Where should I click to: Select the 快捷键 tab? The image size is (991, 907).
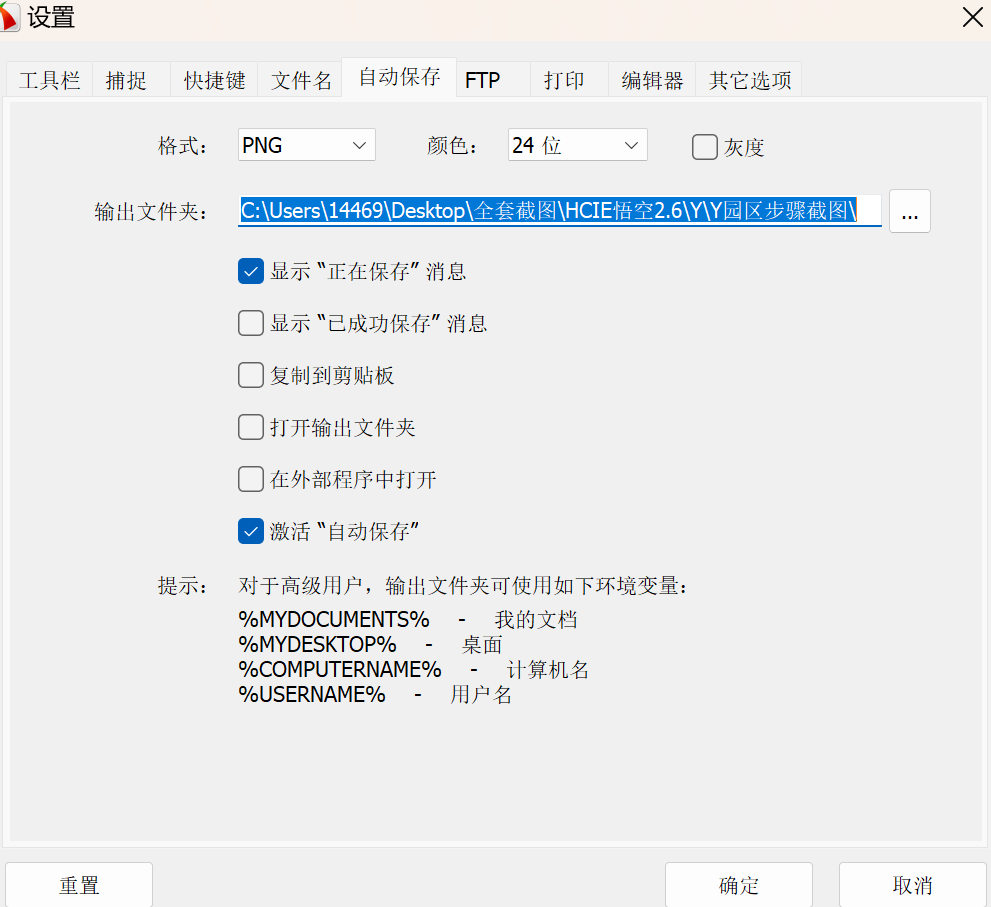214,80
